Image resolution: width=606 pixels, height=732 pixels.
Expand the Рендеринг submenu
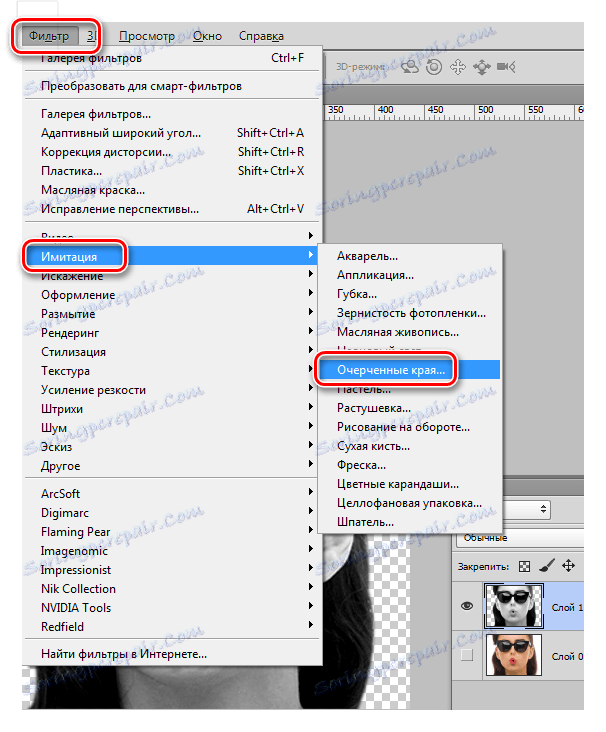point(172,333)
